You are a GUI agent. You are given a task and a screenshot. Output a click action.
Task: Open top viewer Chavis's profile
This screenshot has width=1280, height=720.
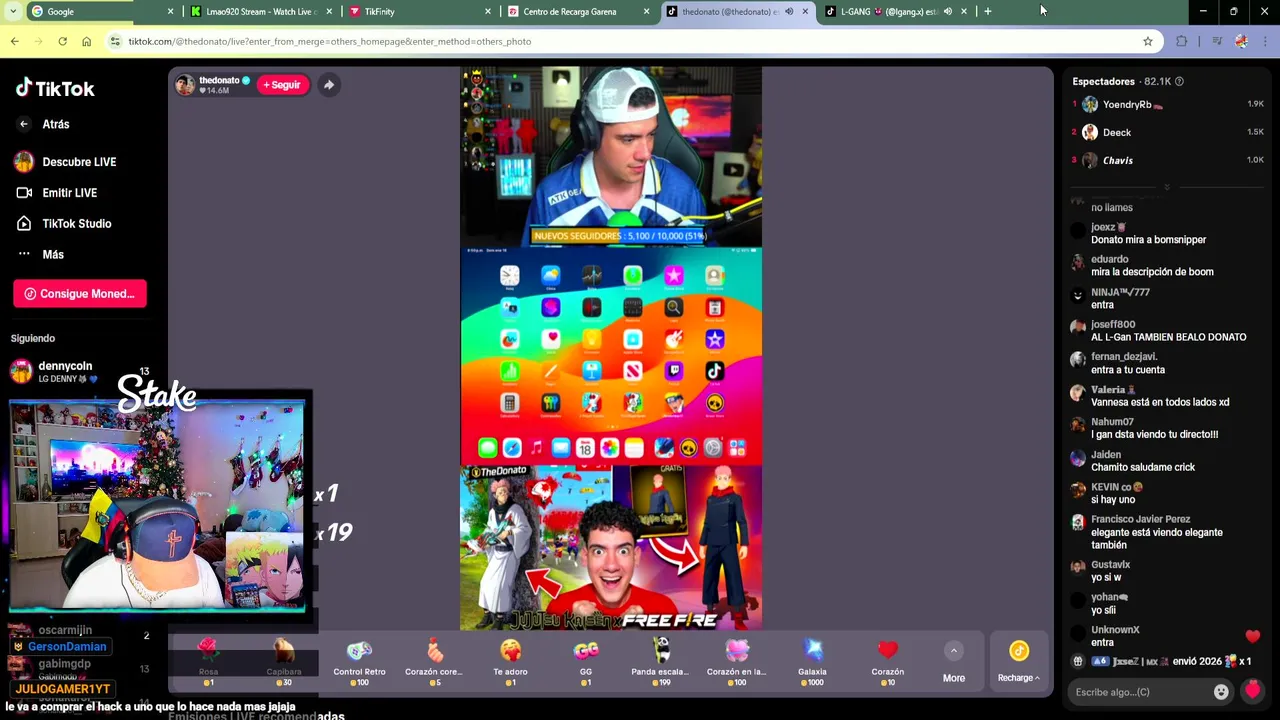pos(1108,160)
